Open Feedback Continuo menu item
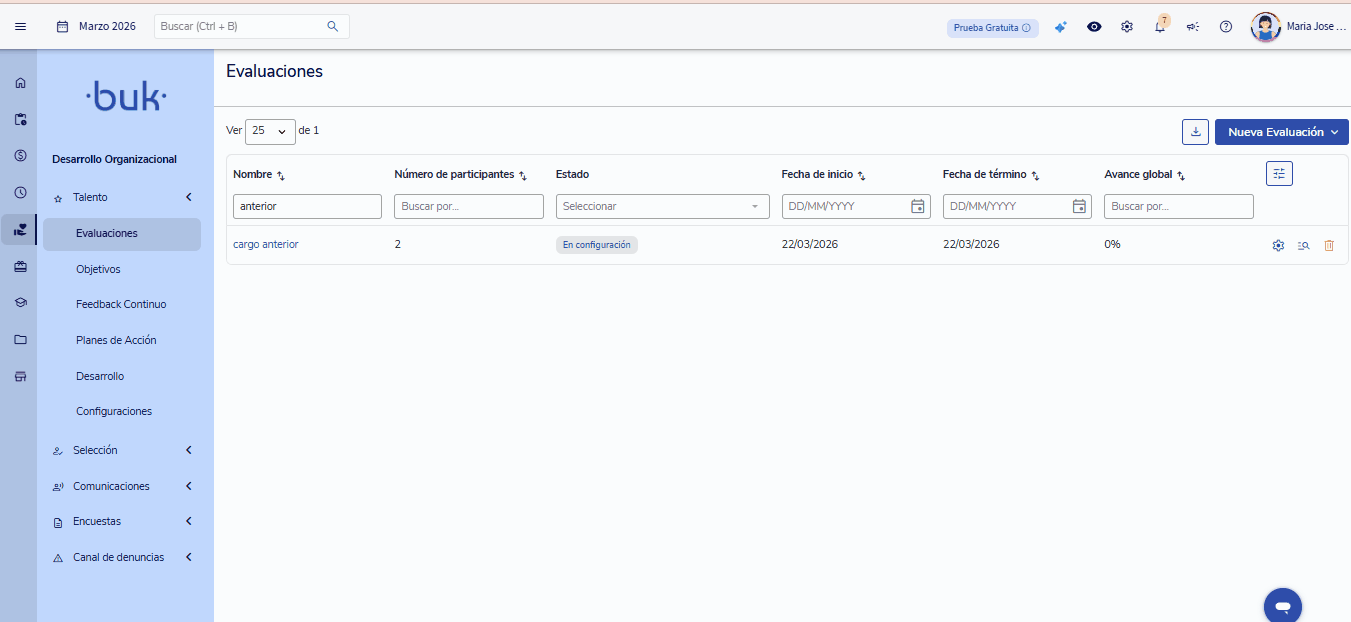1351x622 pixels. [121, 304]
